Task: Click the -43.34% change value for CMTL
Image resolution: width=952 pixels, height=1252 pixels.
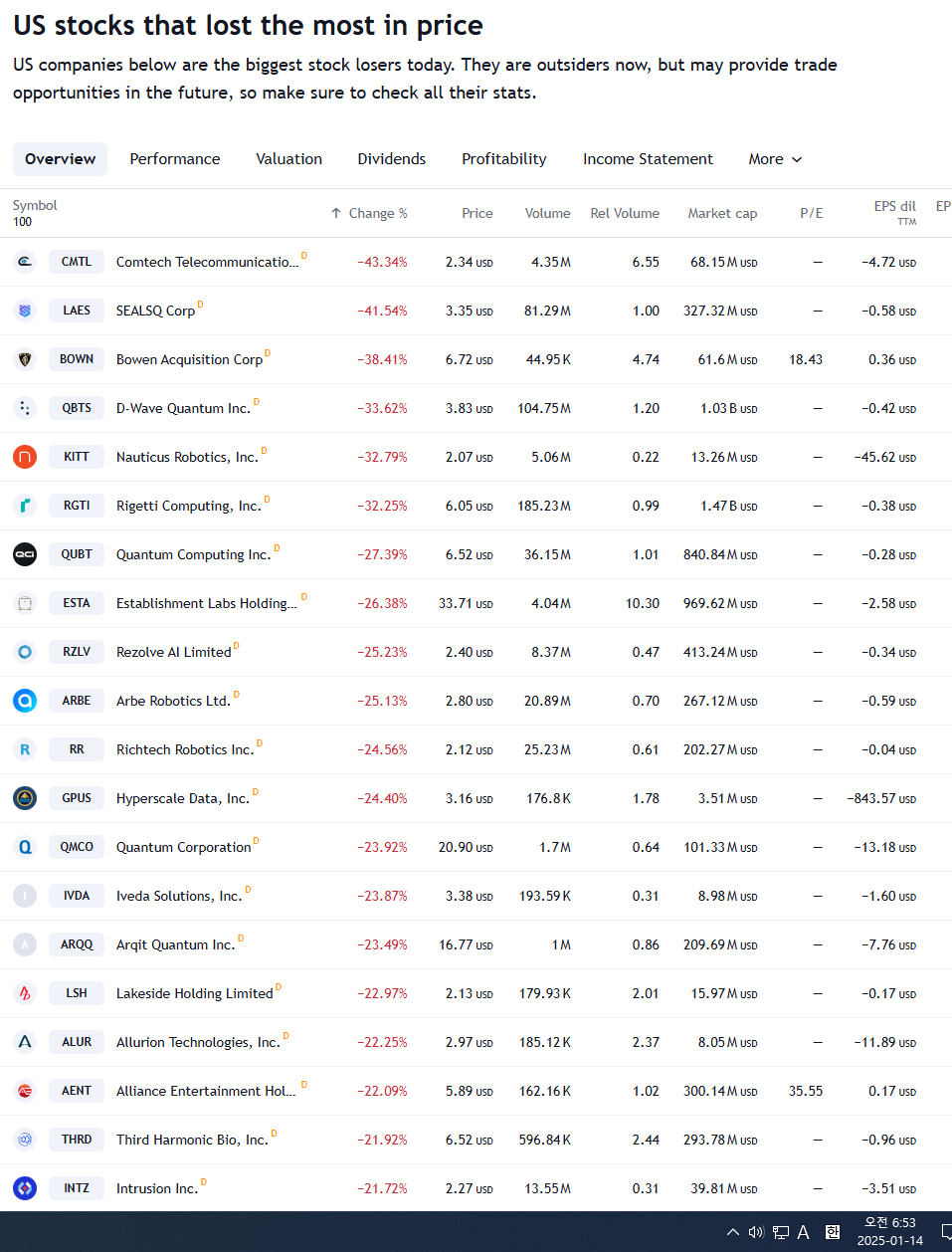Action: (x=383, y=263)
